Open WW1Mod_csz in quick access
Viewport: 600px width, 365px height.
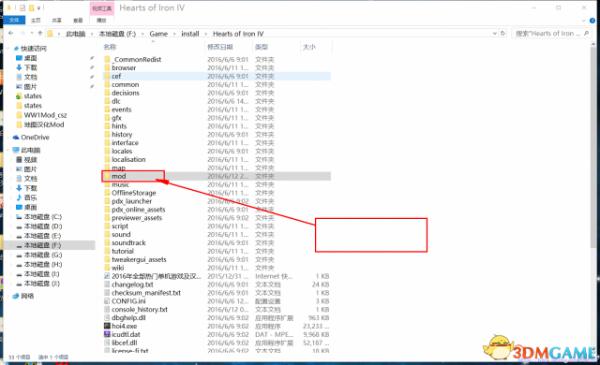[45, 115]
